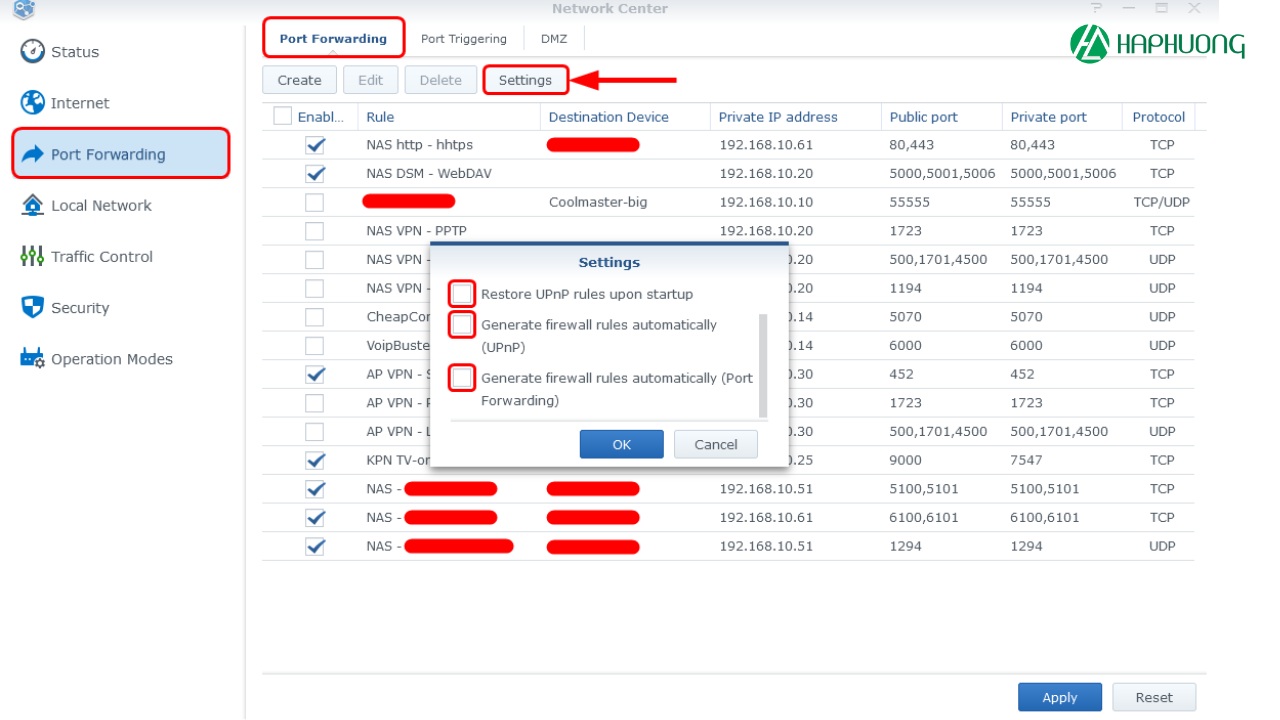Enable the NAS VPN - PPTP rule checkbox
The image size is (1280, 720).
315,231
